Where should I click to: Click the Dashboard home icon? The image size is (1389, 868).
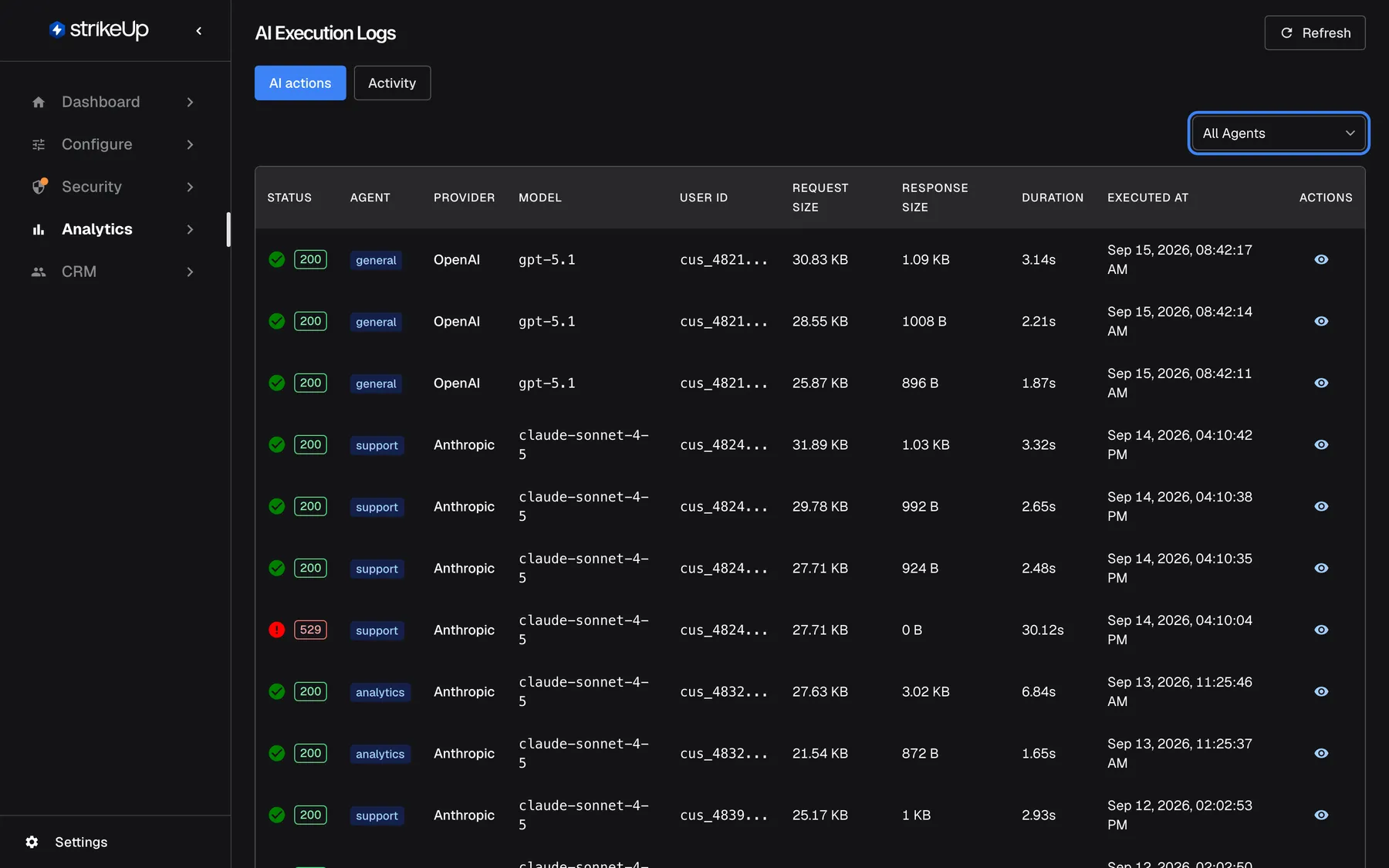[x=39, y=102]
